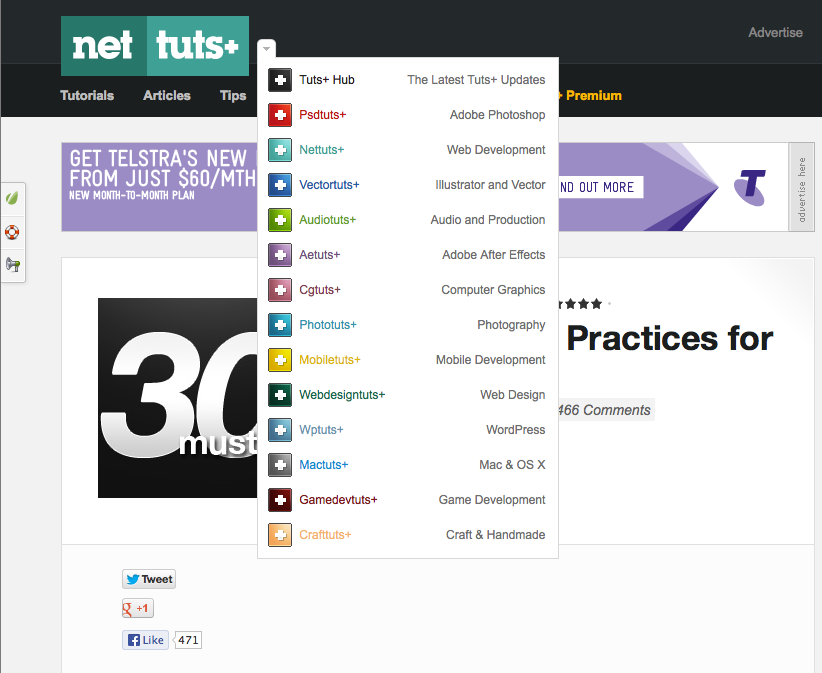Choose Gamedevtuts+ in the network menu
The image size is (822, 673).
[338, 500]
